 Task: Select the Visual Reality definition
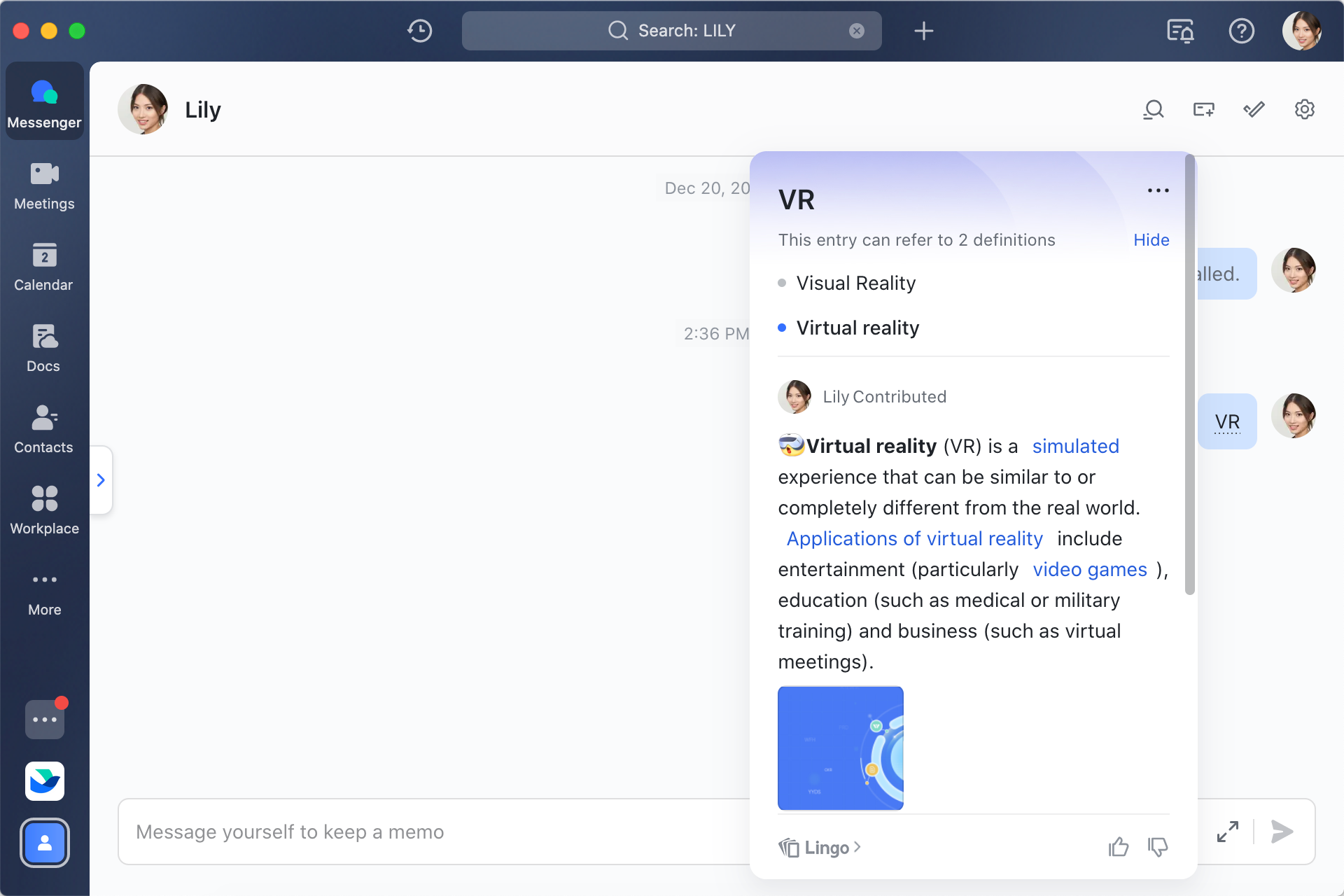point(855,283)
